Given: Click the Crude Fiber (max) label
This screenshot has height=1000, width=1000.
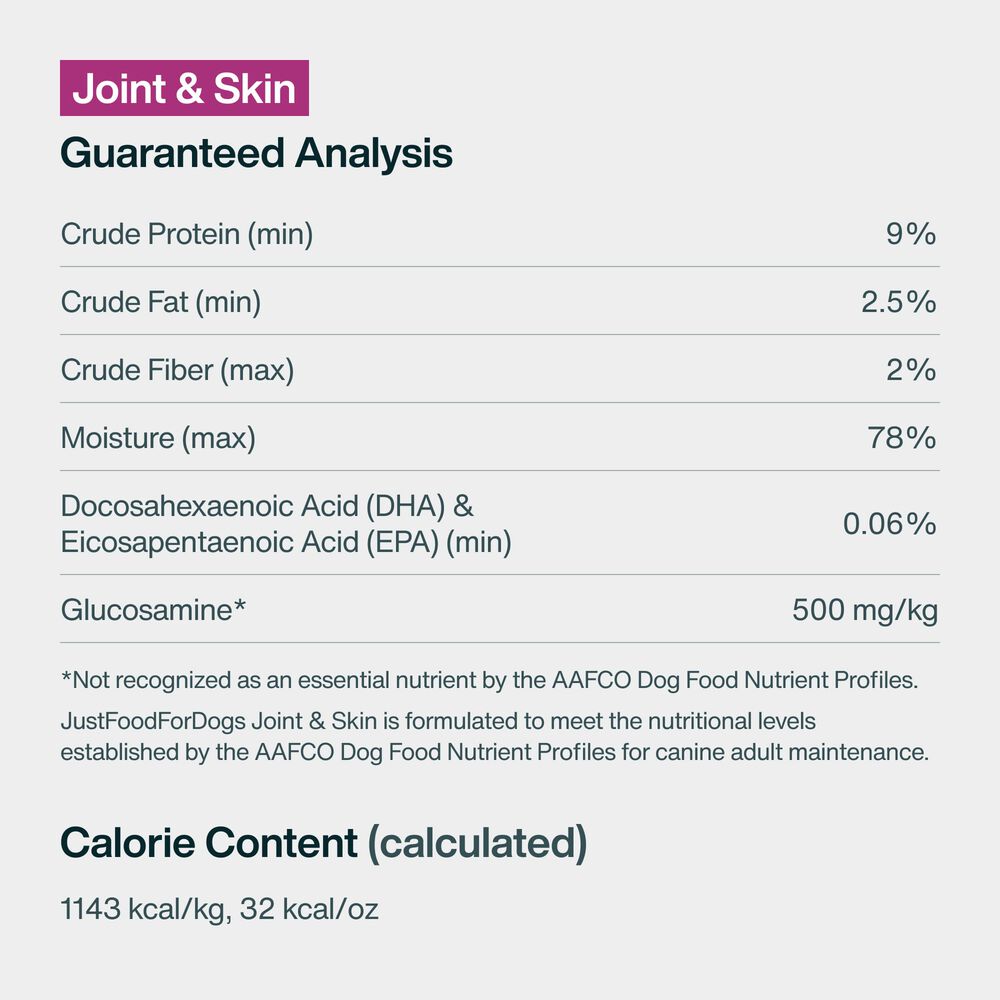Looking at the screenshot, I should (177, 370).
